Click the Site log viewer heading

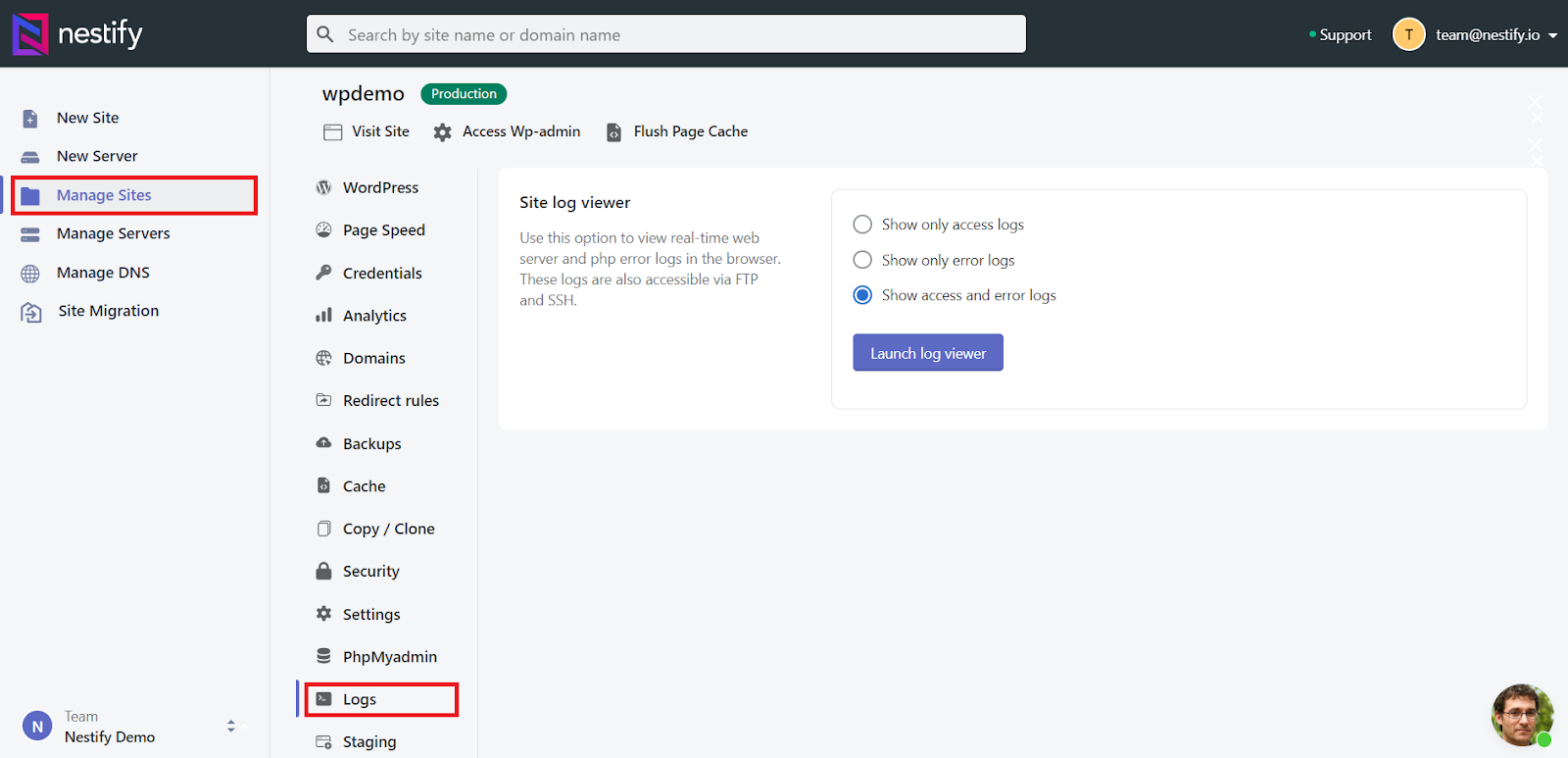(x=574, y=203)
